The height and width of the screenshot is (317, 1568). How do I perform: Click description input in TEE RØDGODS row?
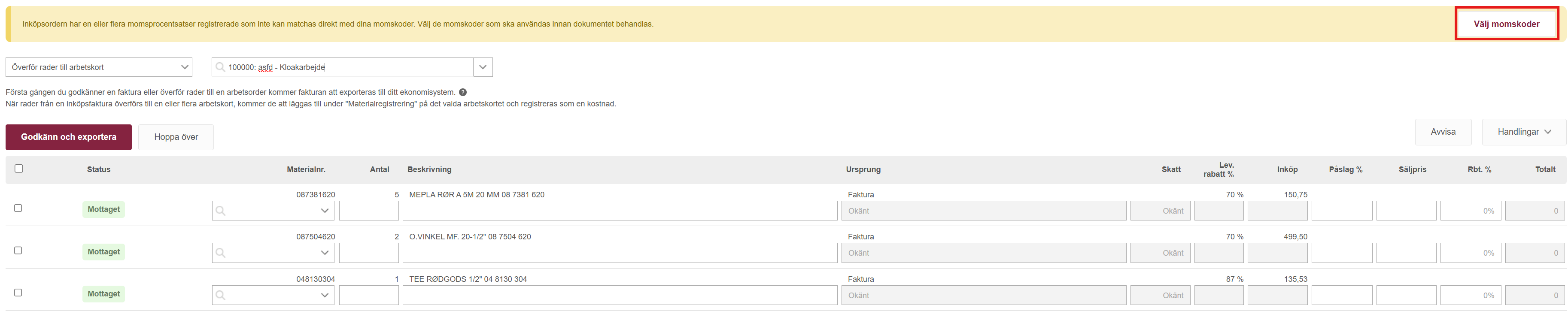[x=620, y=295]
